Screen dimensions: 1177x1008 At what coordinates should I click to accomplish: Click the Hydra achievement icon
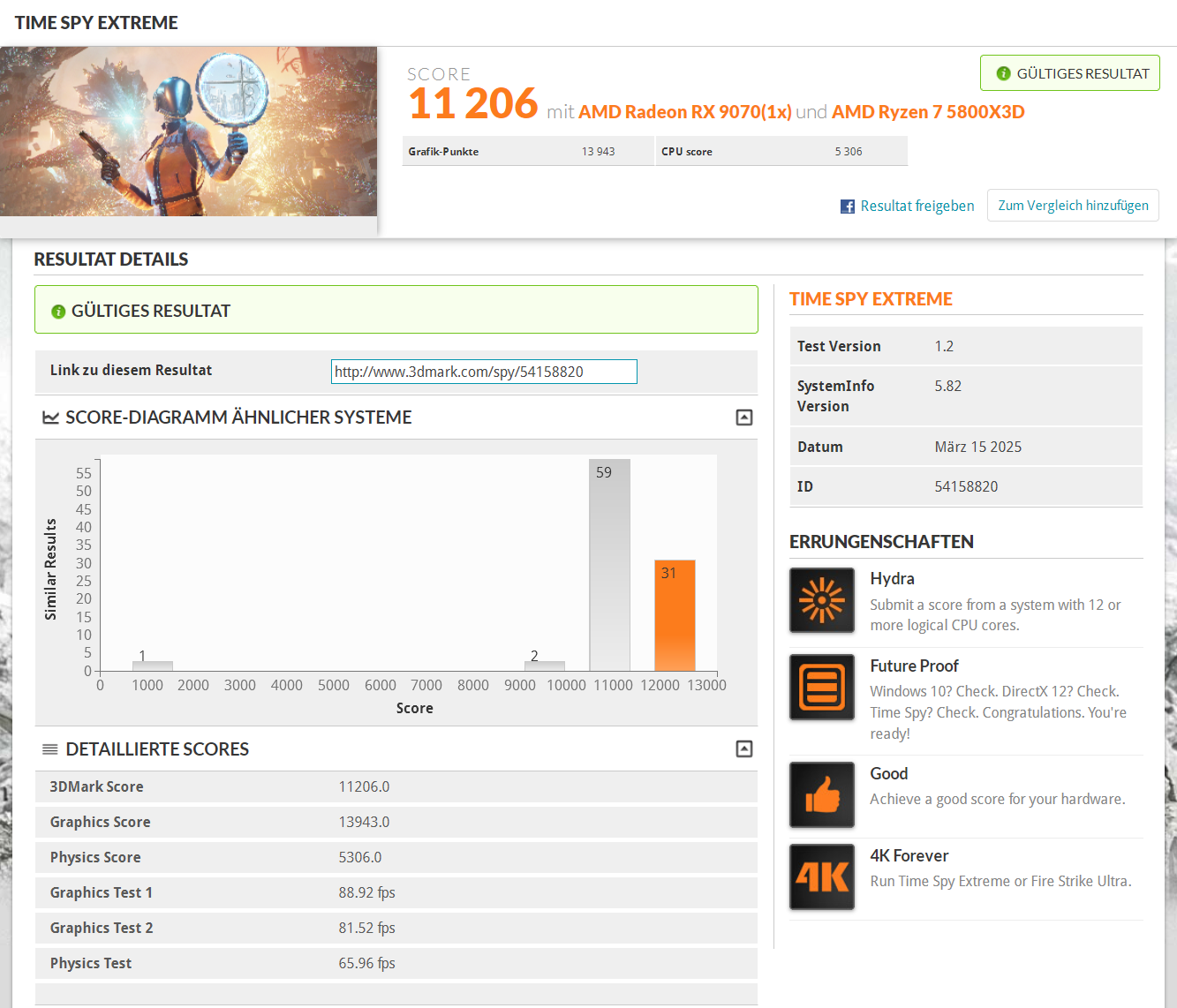pos(822,600)
